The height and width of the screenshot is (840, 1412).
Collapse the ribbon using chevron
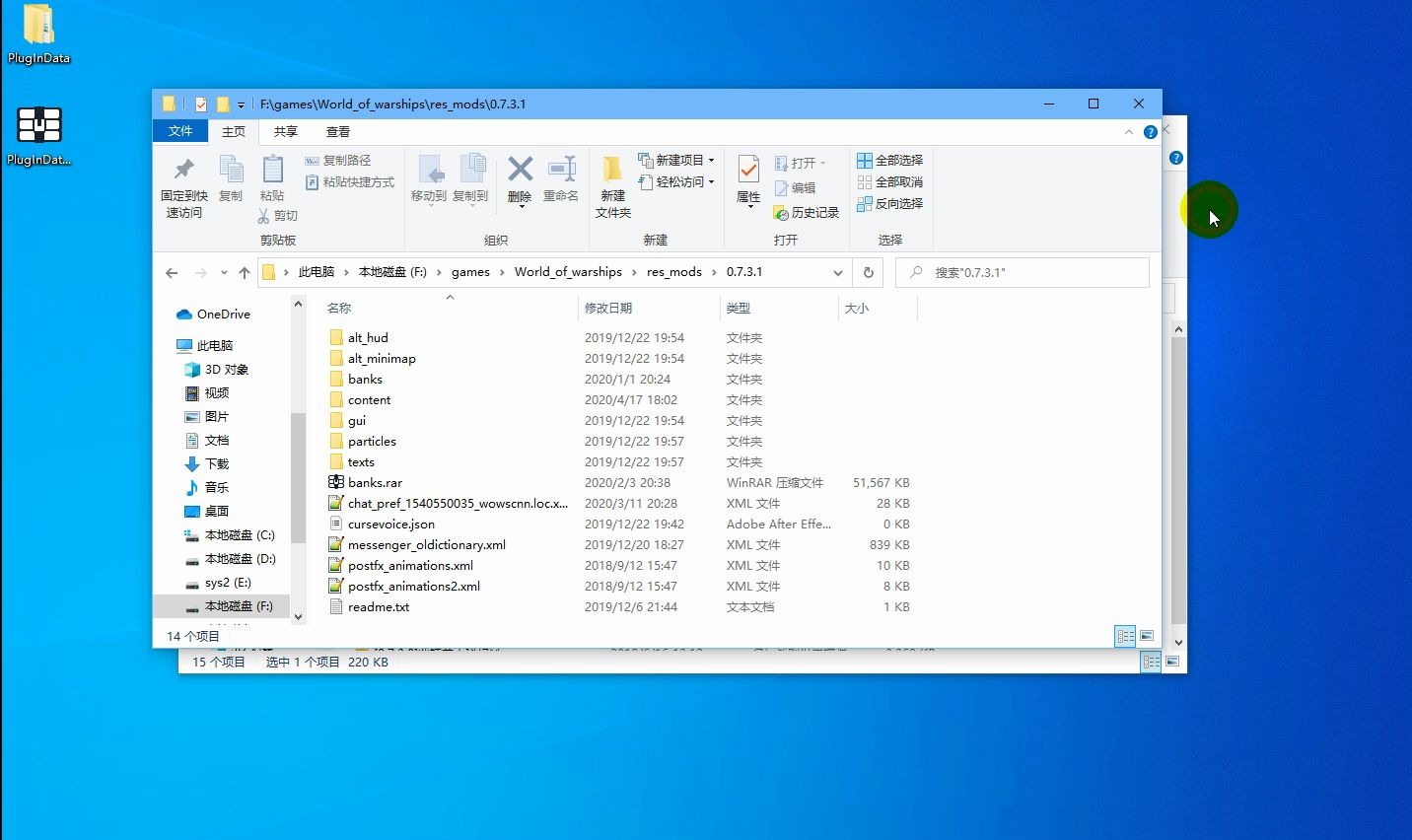(x=1129, y=132)
